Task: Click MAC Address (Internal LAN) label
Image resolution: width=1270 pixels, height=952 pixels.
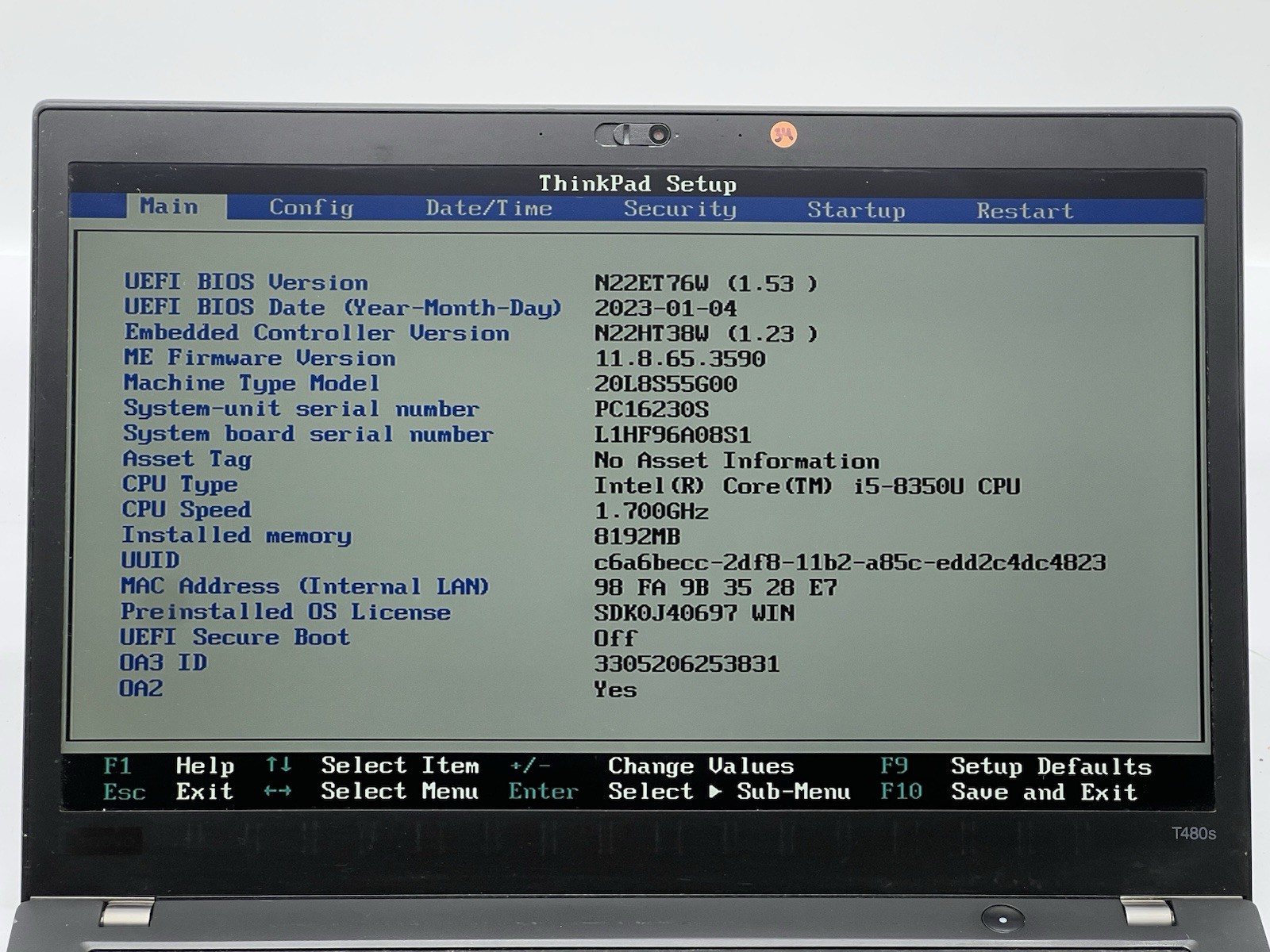Action: click(x=305, y=586)
